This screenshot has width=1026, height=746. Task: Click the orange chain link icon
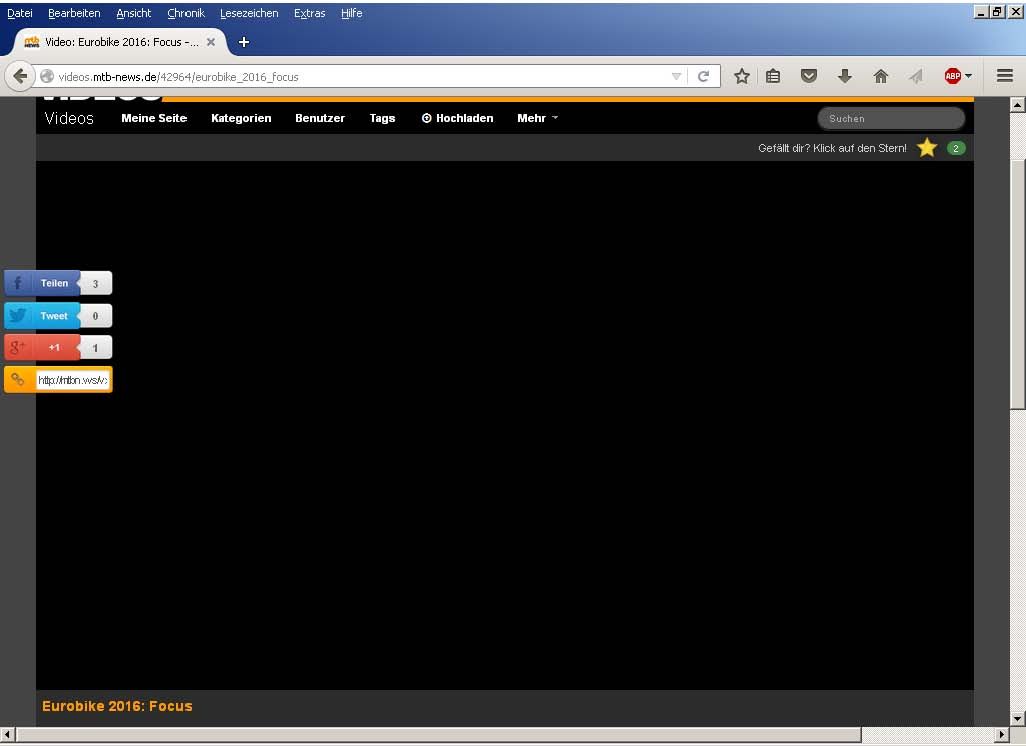pos(18,380)
